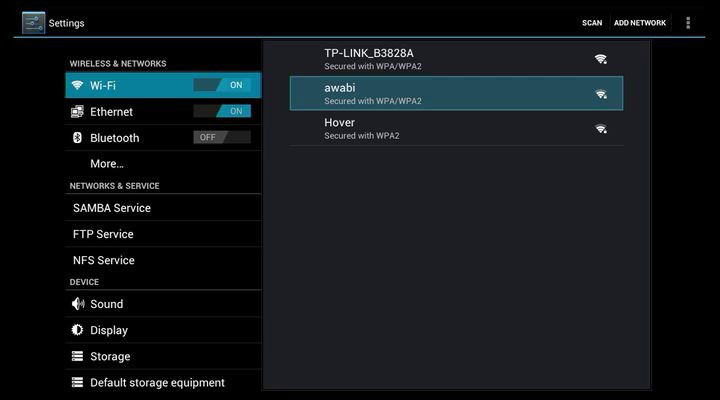The height and width of the screenshot is (400, 720).
Task: Click the Sound speaker icon
Action: coord(77,304)
